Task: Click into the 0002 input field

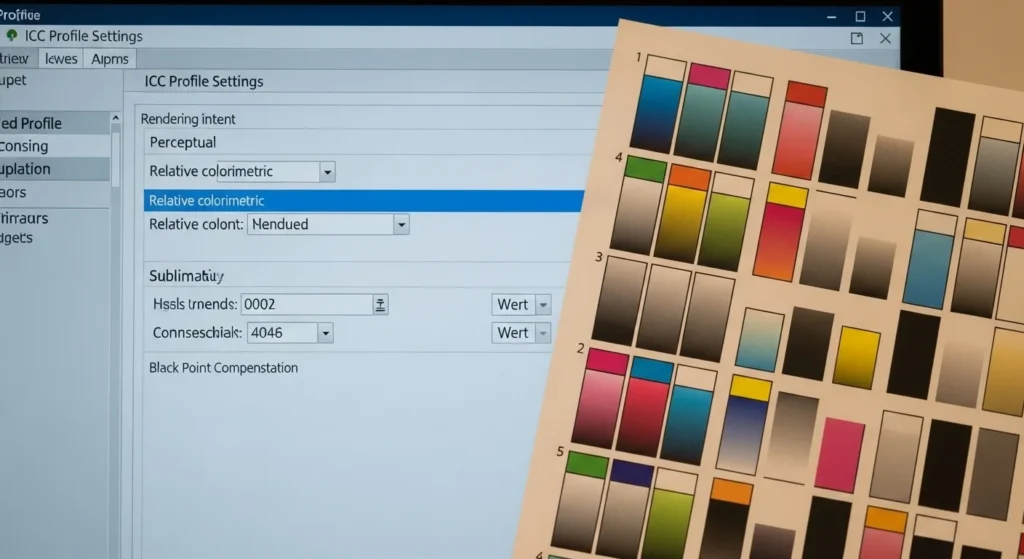Action: tap(305, 305)
